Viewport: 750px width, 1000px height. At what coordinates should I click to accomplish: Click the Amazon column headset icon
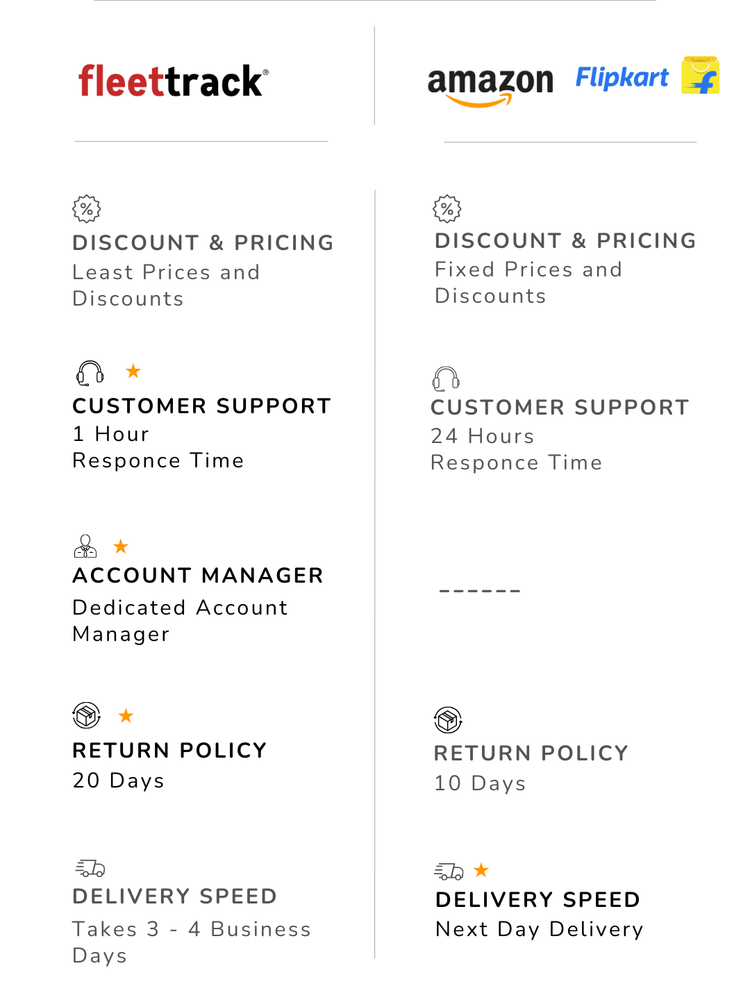446,377
